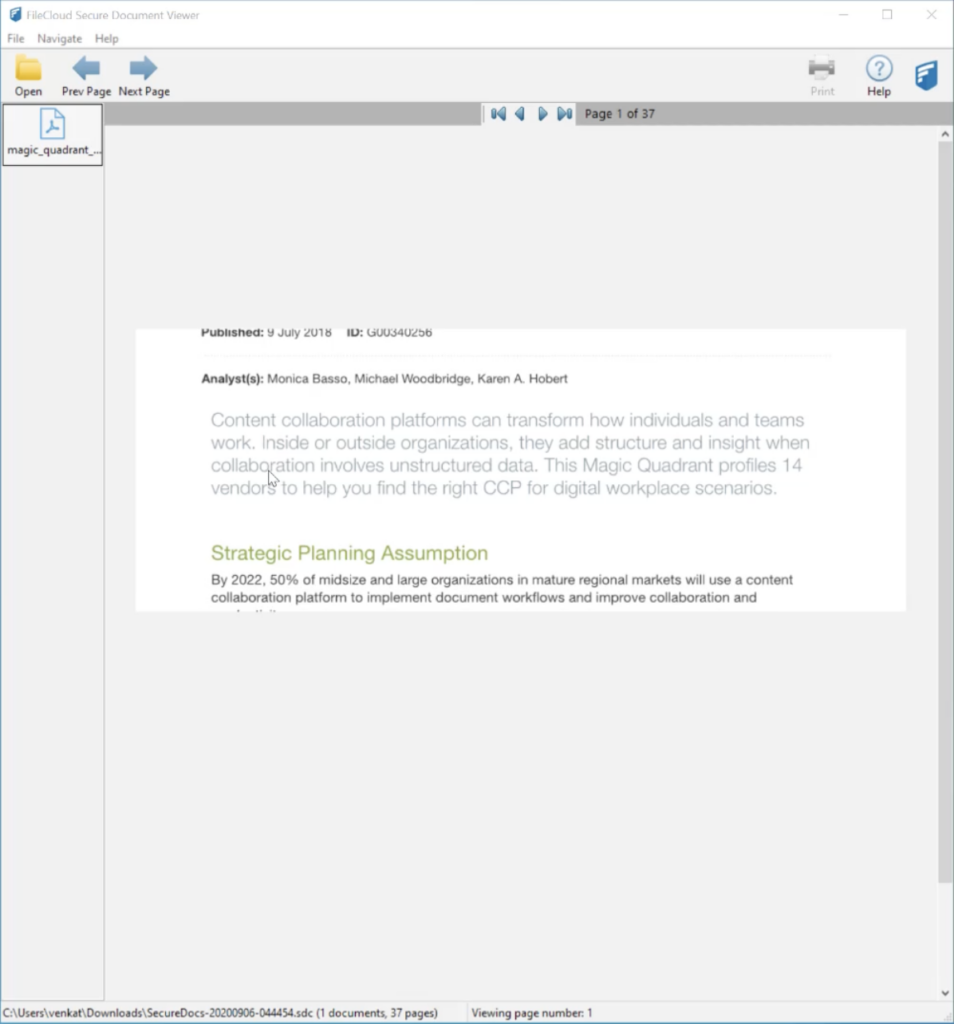
Task: Select the magic_quadrant document thumbnail
Action: point(52,134)
